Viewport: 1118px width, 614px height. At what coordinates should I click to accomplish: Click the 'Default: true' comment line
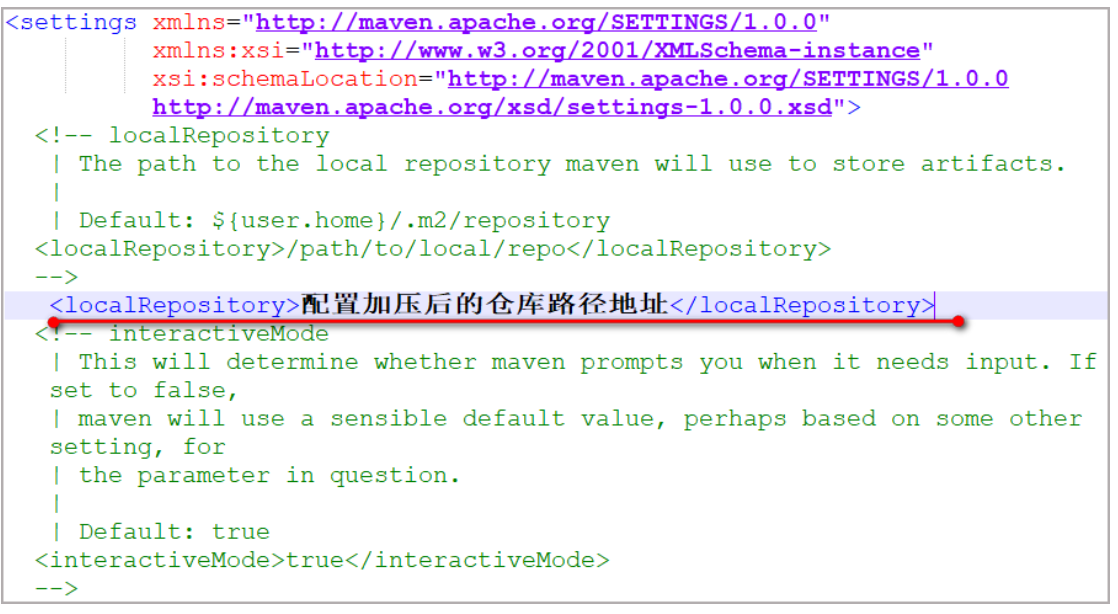[174, 531]
